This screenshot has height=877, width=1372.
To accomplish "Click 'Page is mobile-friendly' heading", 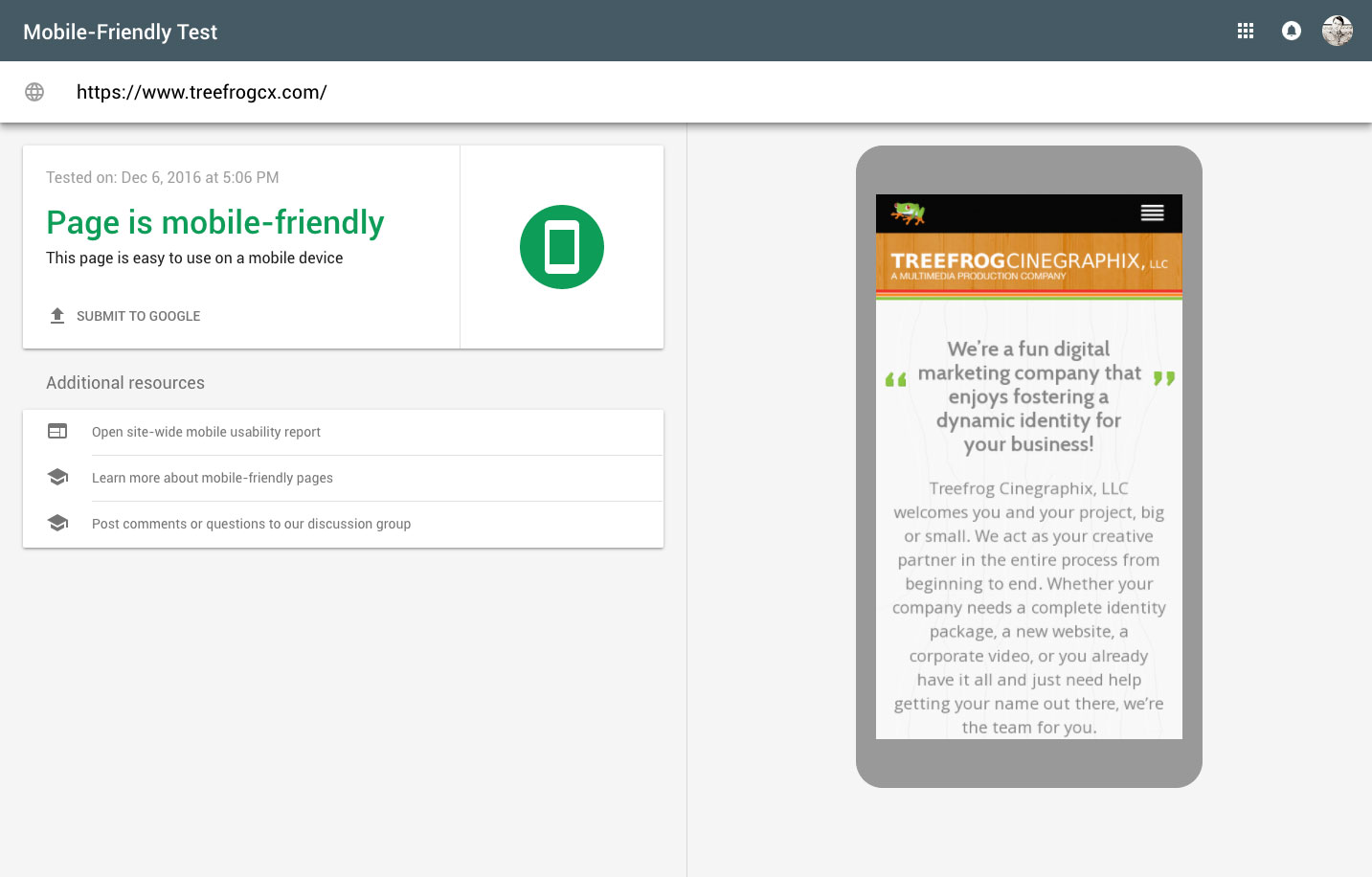I will point(215,222).
